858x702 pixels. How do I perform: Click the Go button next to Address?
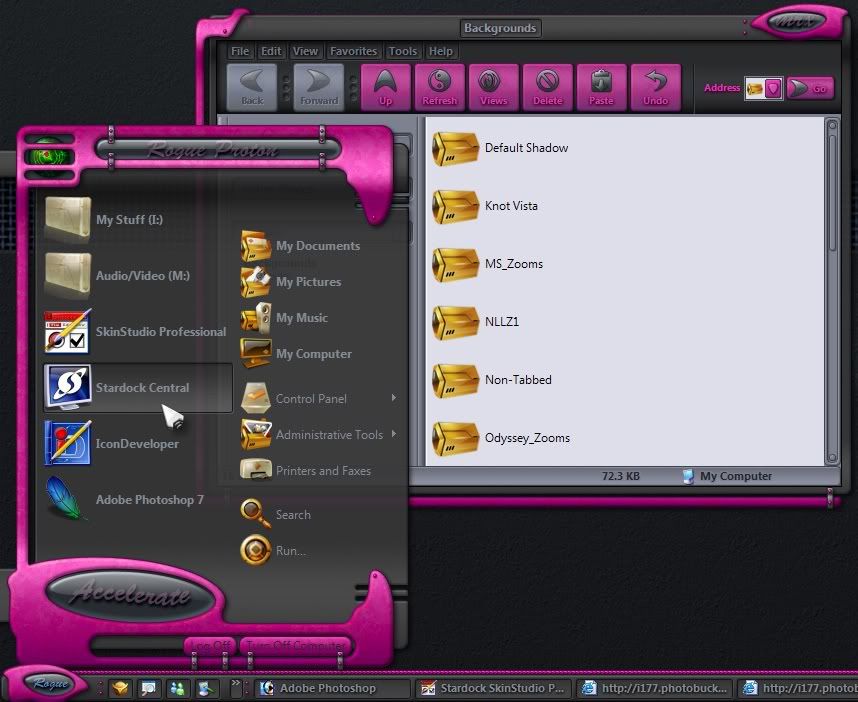(810, 88)
